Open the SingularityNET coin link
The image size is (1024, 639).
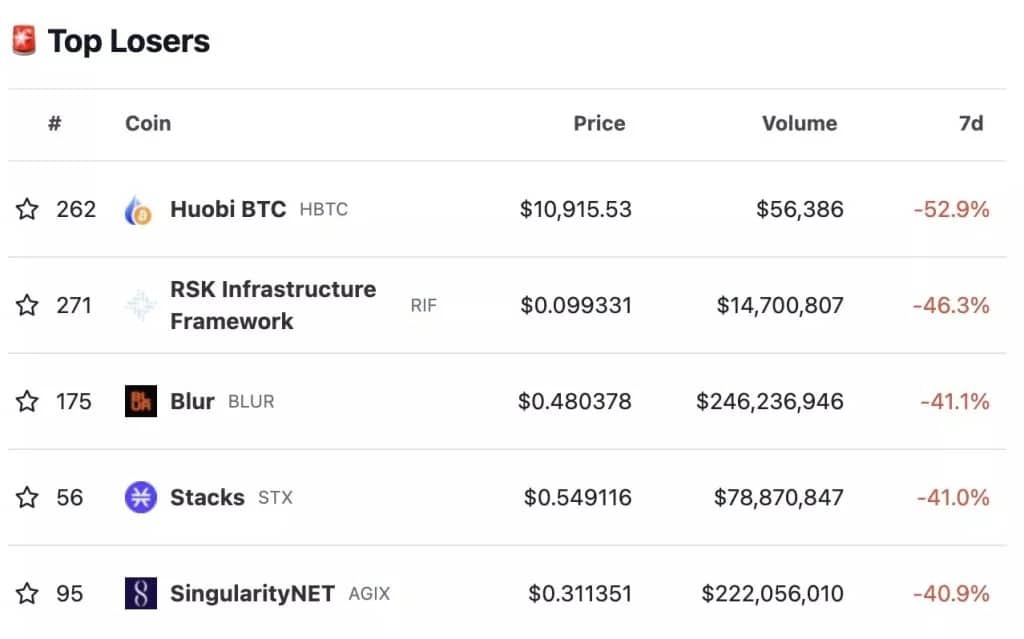pyautogui.click(x=252, y=593)
